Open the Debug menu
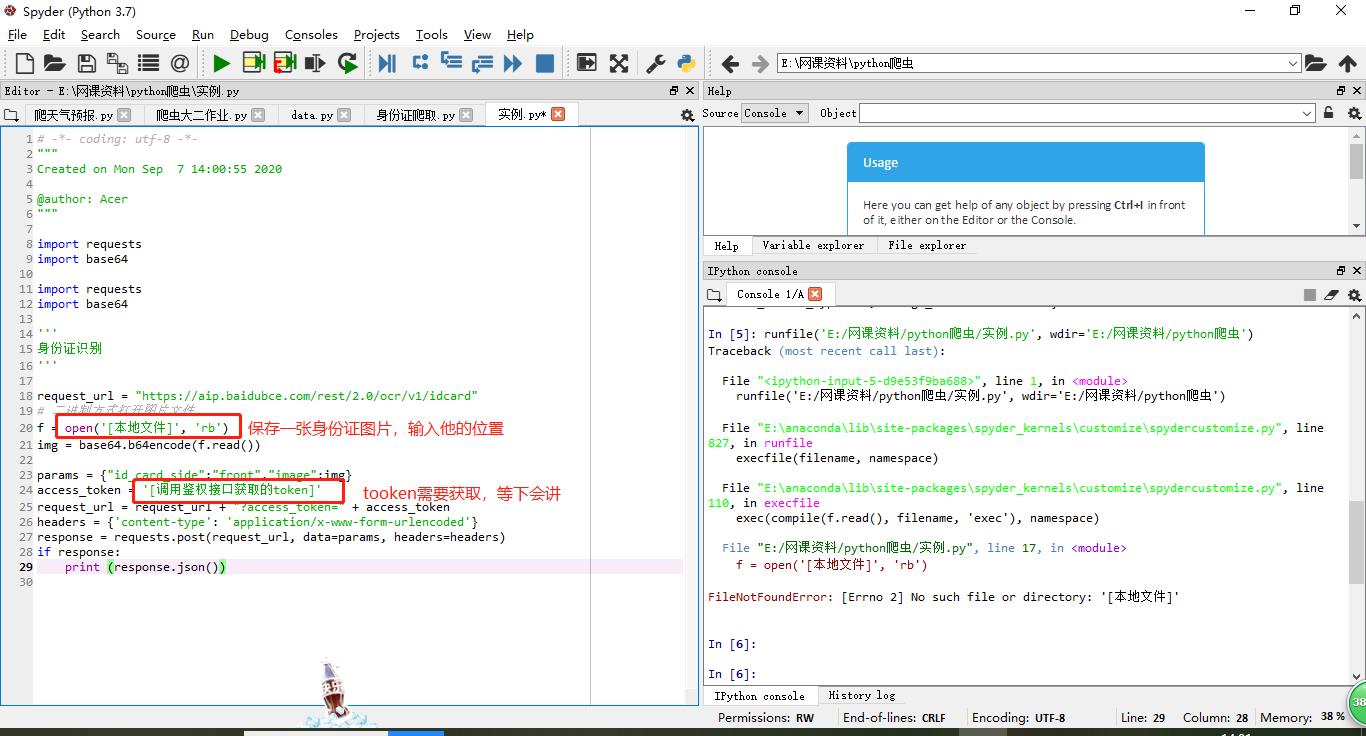Screen dimensions: 1366x736 point(249,34)
